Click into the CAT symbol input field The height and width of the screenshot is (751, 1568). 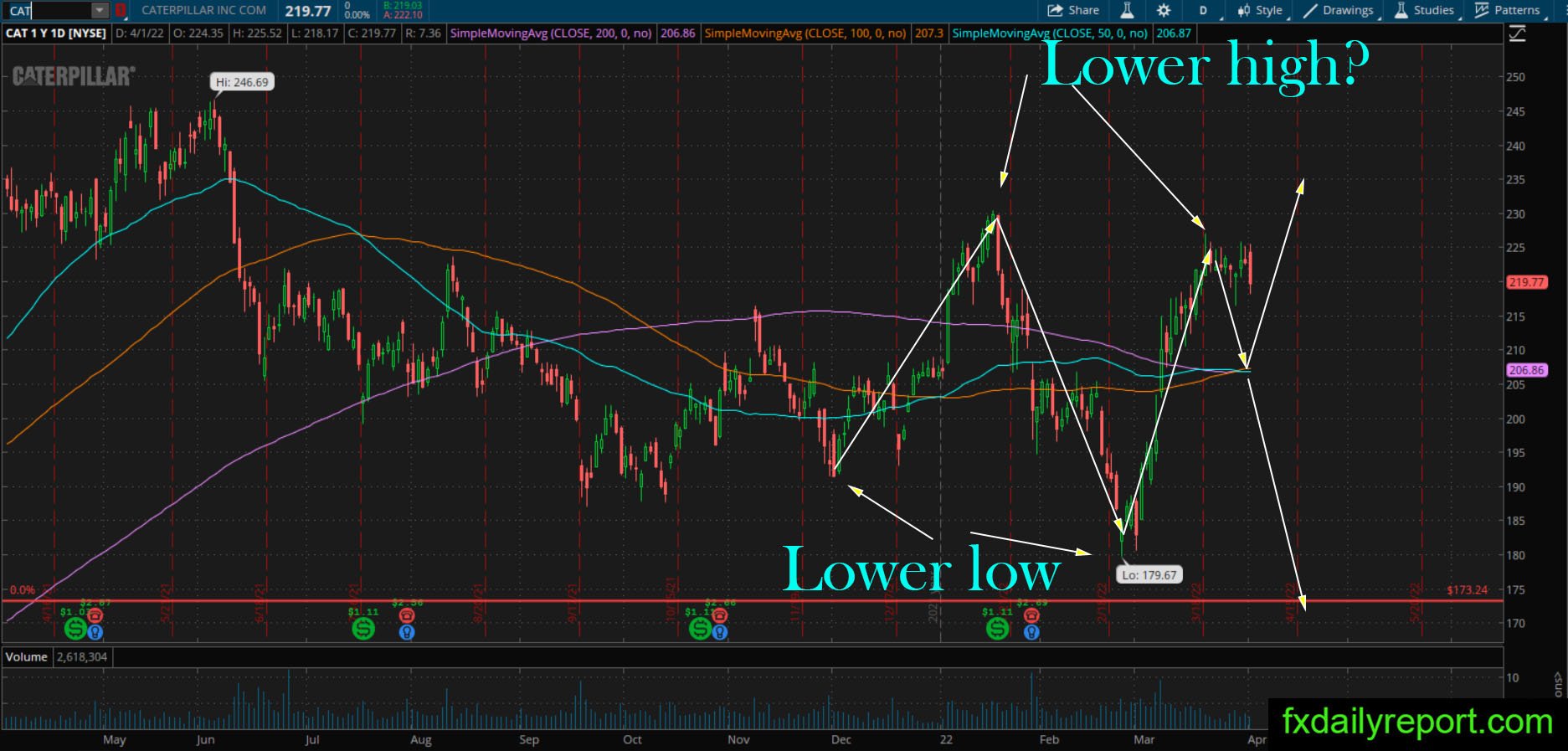49,11
